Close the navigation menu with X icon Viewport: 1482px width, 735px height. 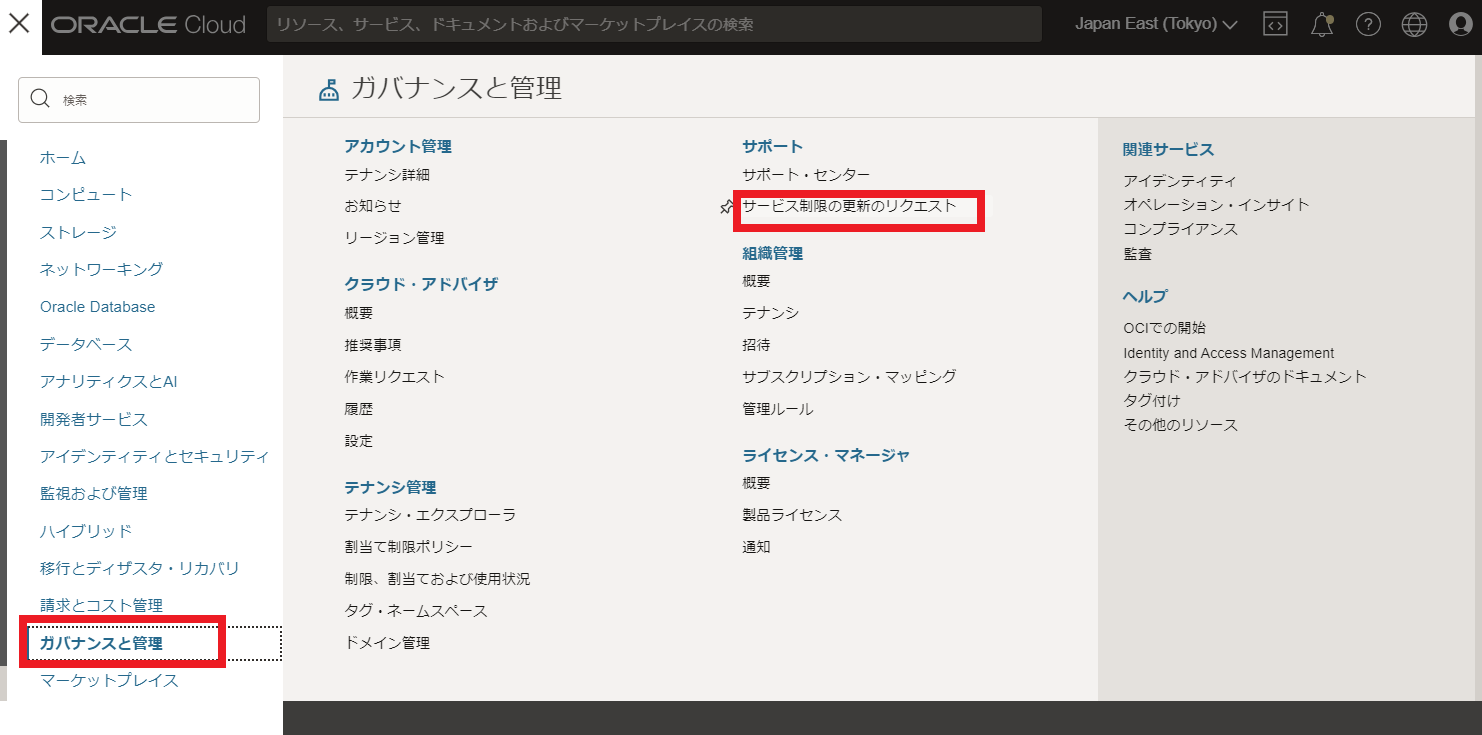tap(19, 24)
